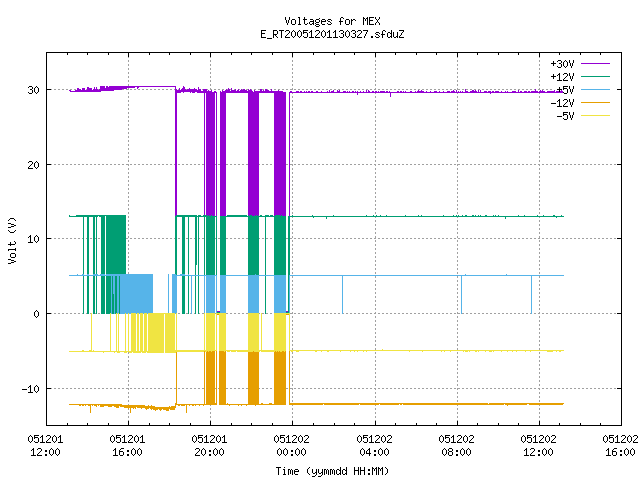This screenshot has width=640, height=480.
Task: Click the orange -12V legend line sample
Action: [x=595, y=102]
